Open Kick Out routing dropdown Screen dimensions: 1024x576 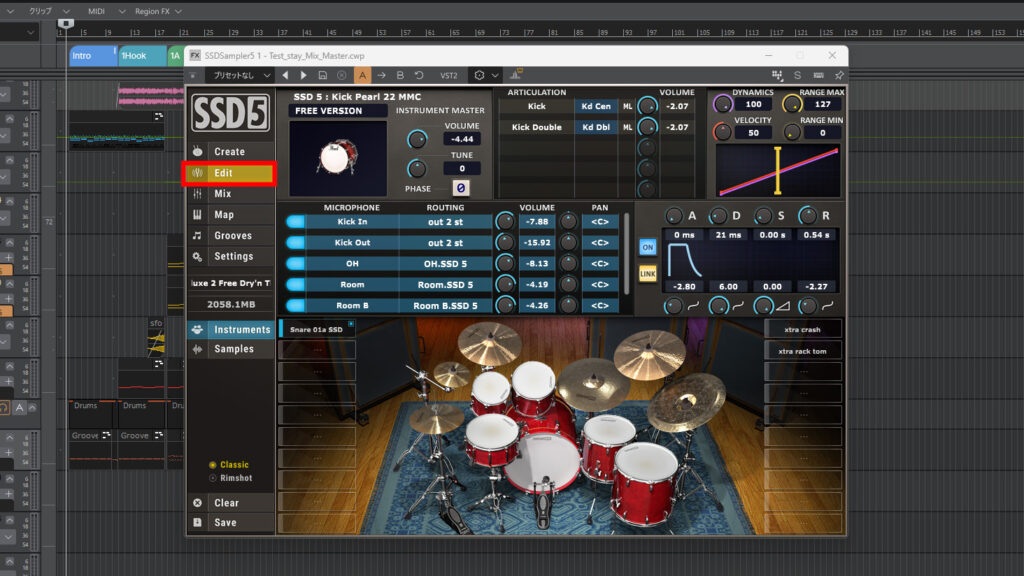tap(446, 243)
